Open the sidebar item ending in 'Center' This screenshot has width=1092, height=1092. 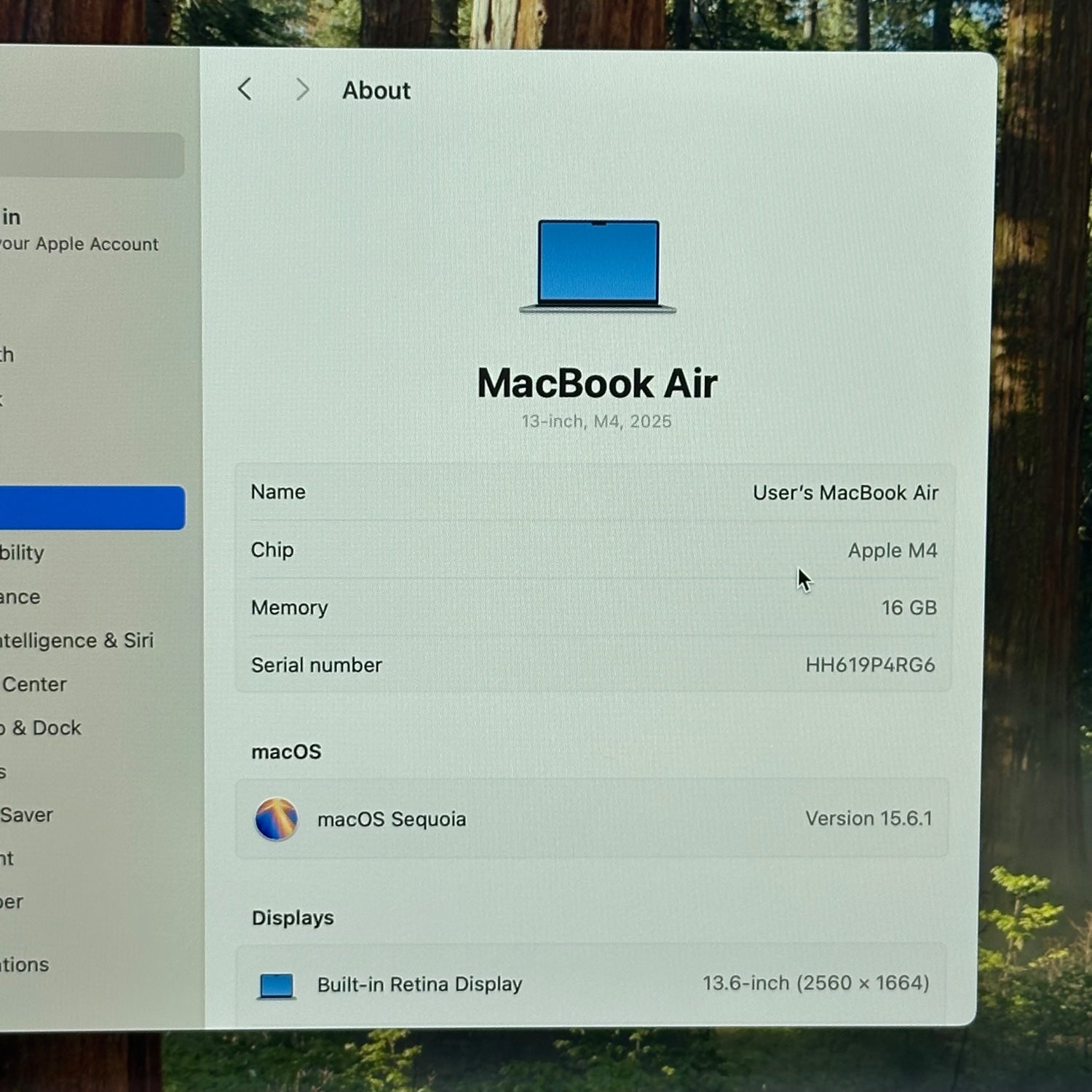coord(33,684)
